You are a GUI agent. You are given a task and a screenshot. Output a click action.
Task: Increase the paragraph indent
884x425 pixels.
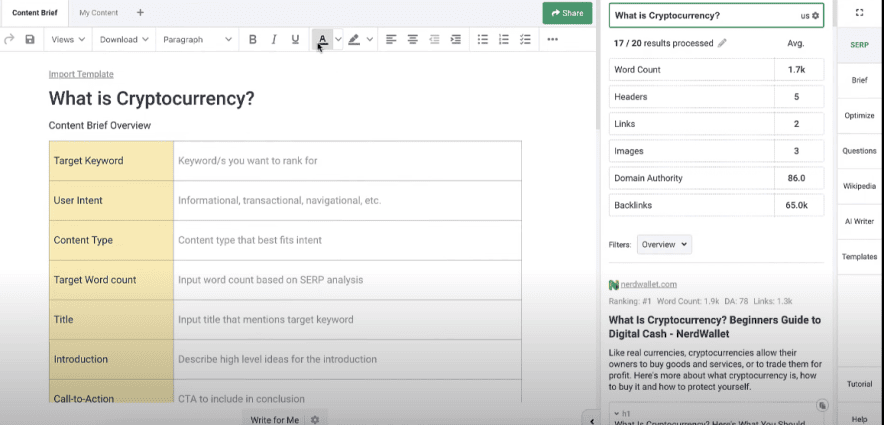click(456, 40)
